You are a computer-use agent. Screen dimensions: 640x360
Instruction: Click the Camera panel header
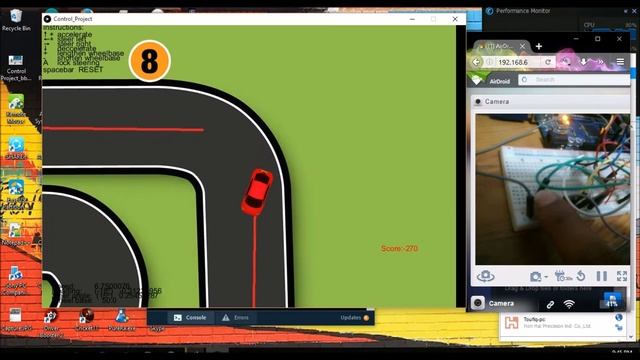[x=550, y=101]
